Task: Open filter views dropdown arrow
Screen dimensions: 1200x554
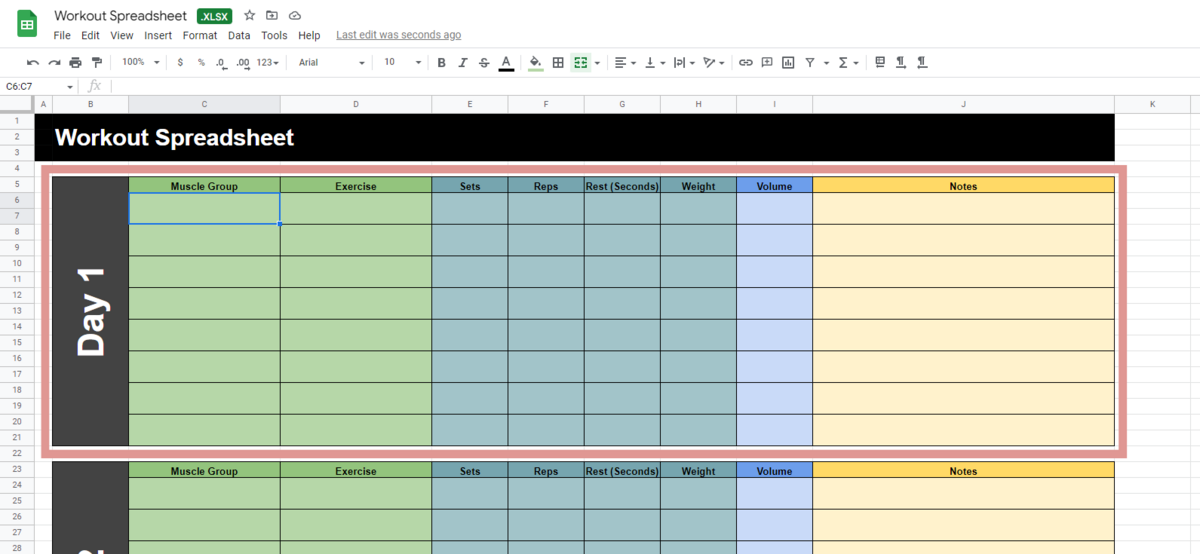Action: click(827, 62)
